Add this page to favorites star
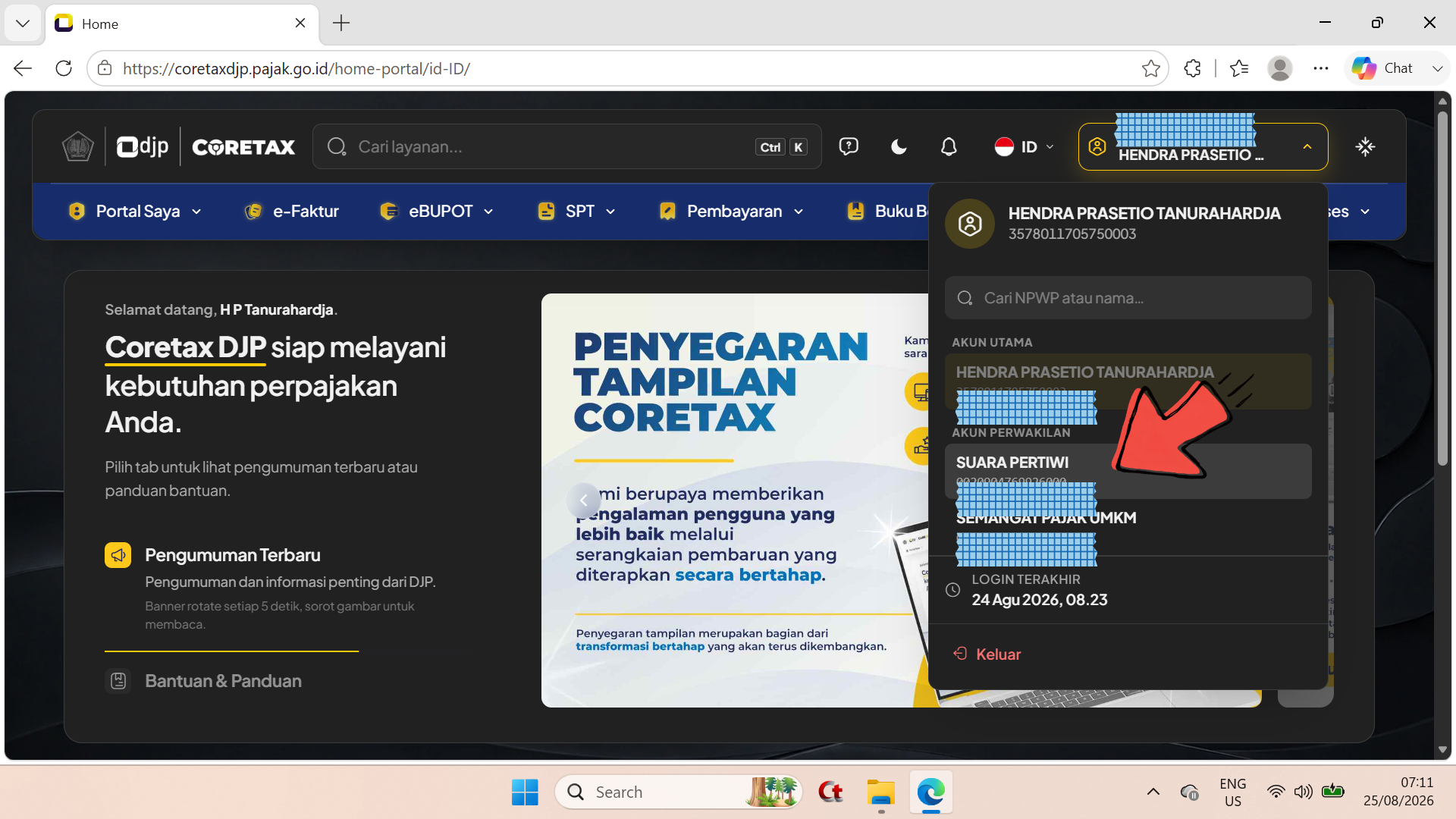This screenshot has height=819, width=1456. pos(1150,68)
